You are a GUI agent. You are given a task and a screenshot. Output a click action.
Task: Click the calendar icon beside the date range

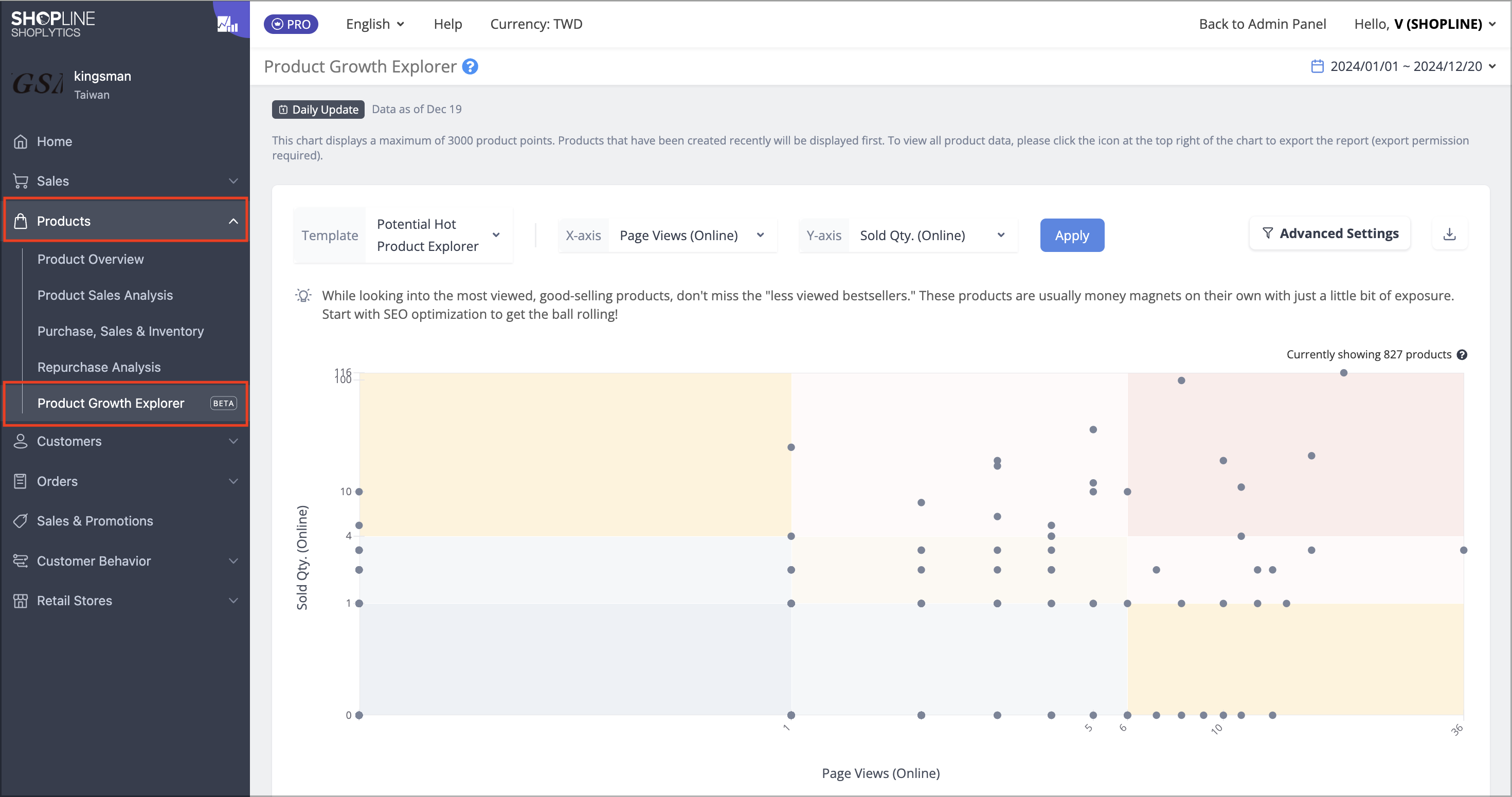tap(1317, 66)
